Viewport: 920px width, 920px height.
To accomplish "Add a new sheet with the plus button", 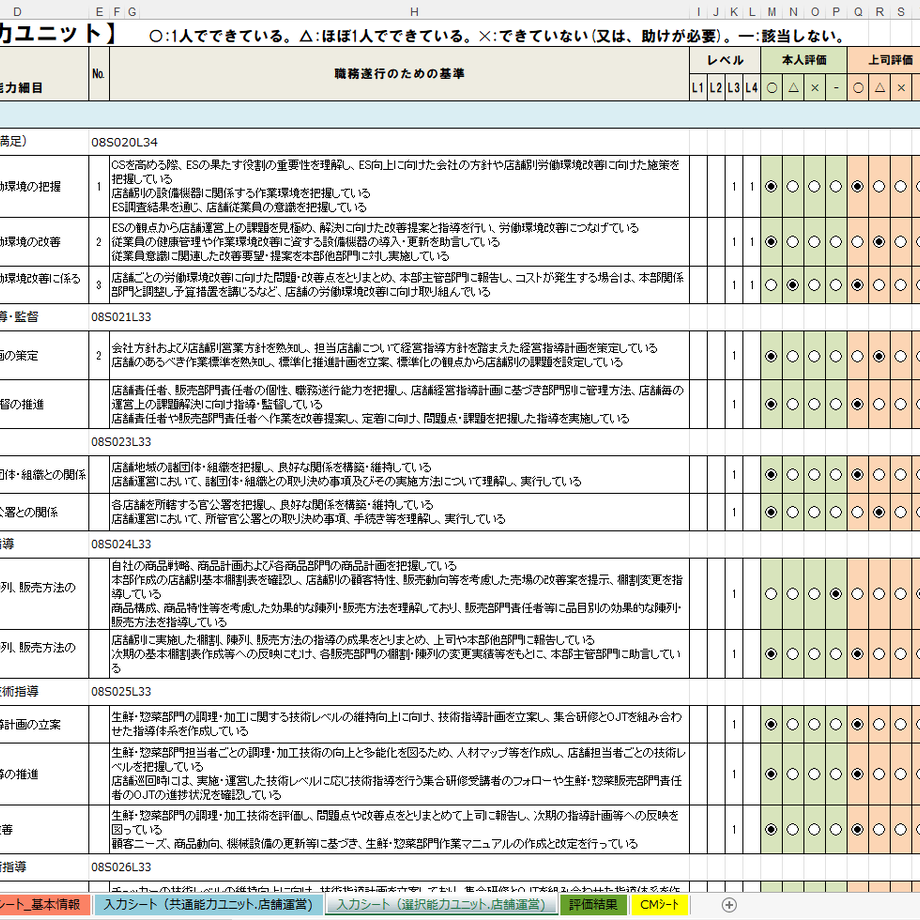I will 729,905.
